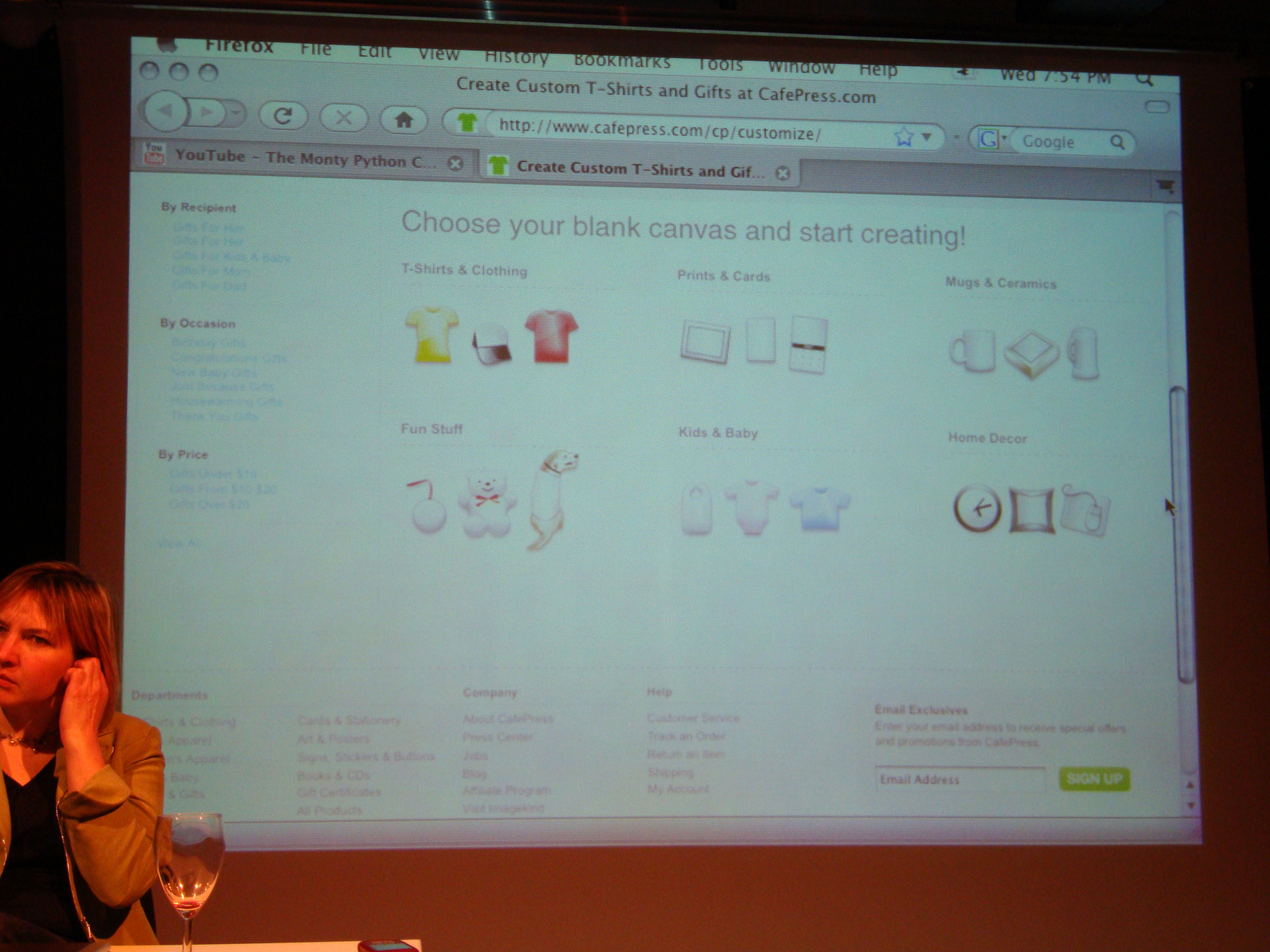Open the back/forward history dropdown arrow
1270x952 pixels.
point(236,113)
